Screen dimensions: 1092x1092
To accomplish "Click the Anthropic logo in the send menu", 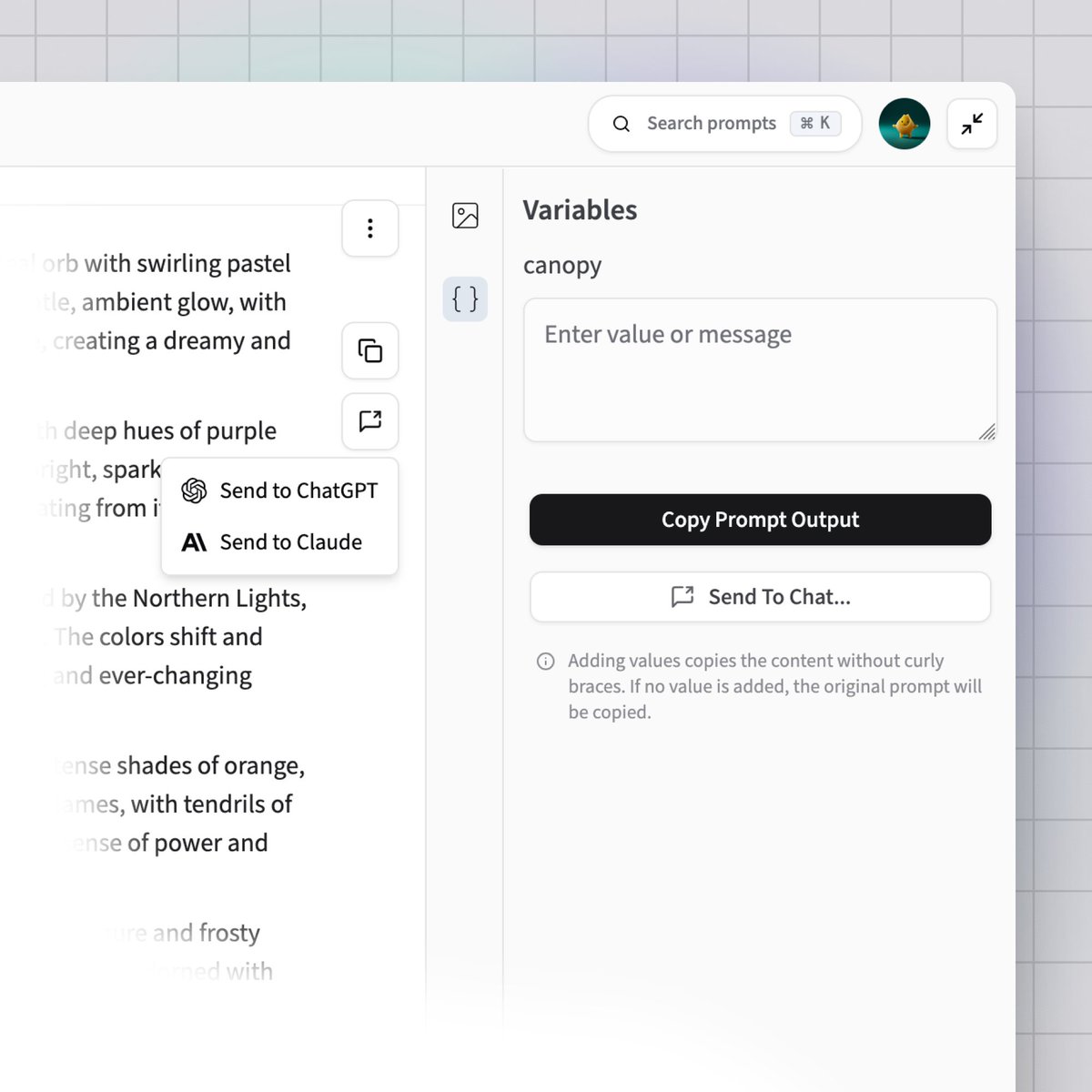I will tap(194, 541).
